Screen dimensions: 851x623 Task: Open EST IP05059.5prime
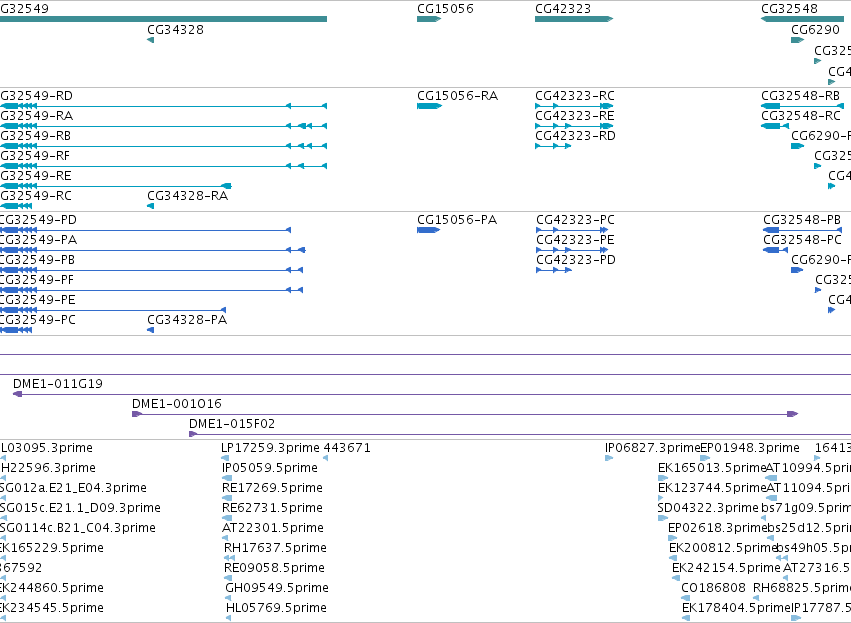pyautogui.click(x=270, y=468)
